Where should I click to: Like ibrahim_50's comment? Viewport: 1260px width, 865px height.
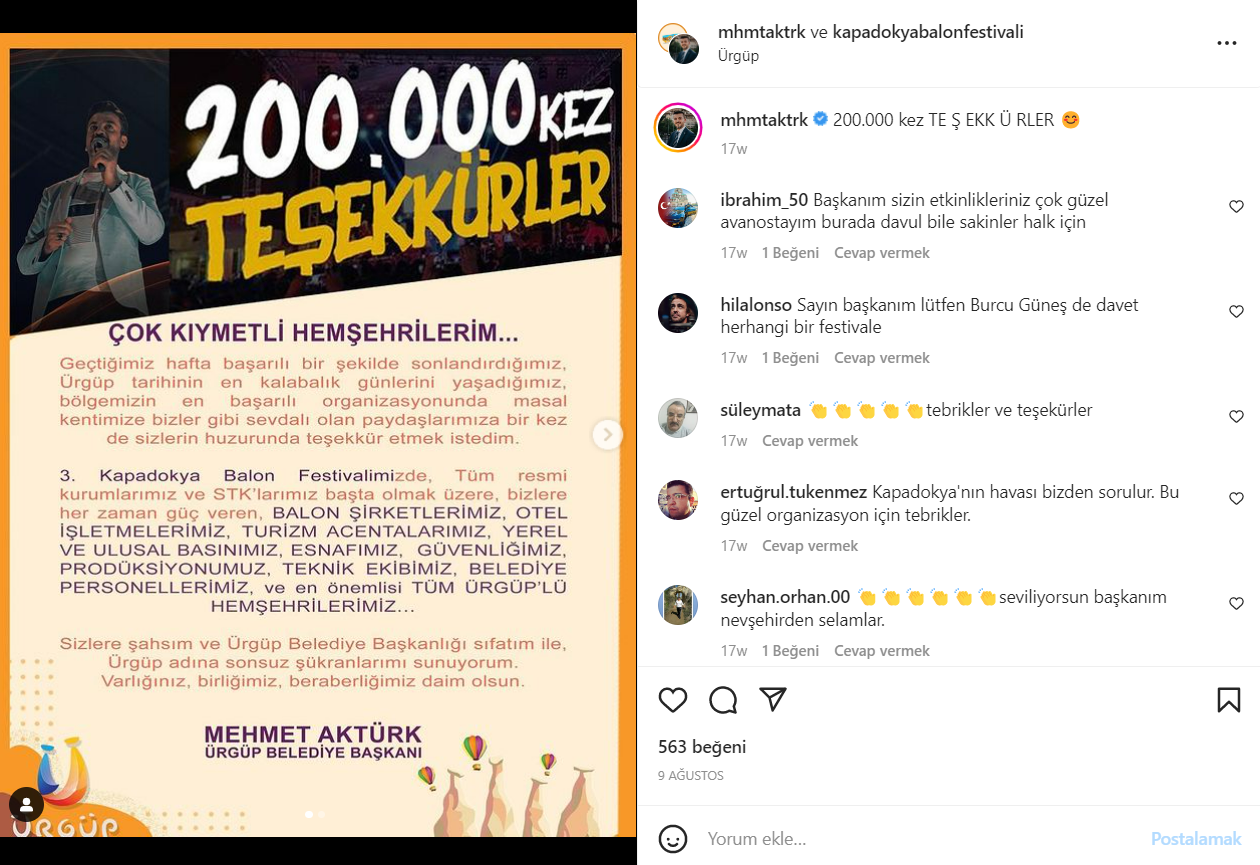pyautogui.click(x=1236, y=207)
